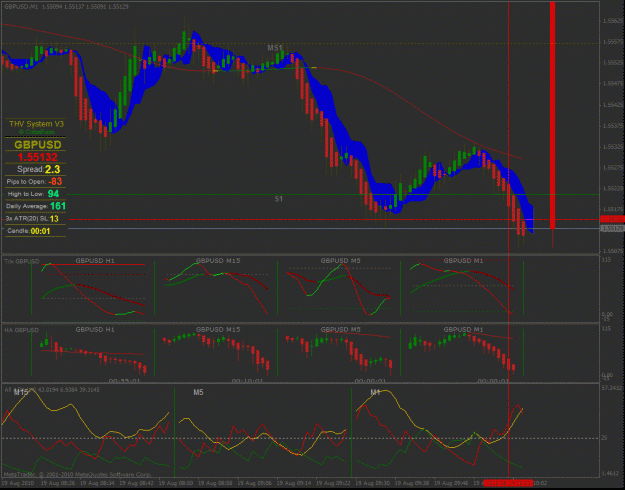625x490 pixels.
Task: Click the 19 Aug 08:50 time label
Action: (176, 483)
